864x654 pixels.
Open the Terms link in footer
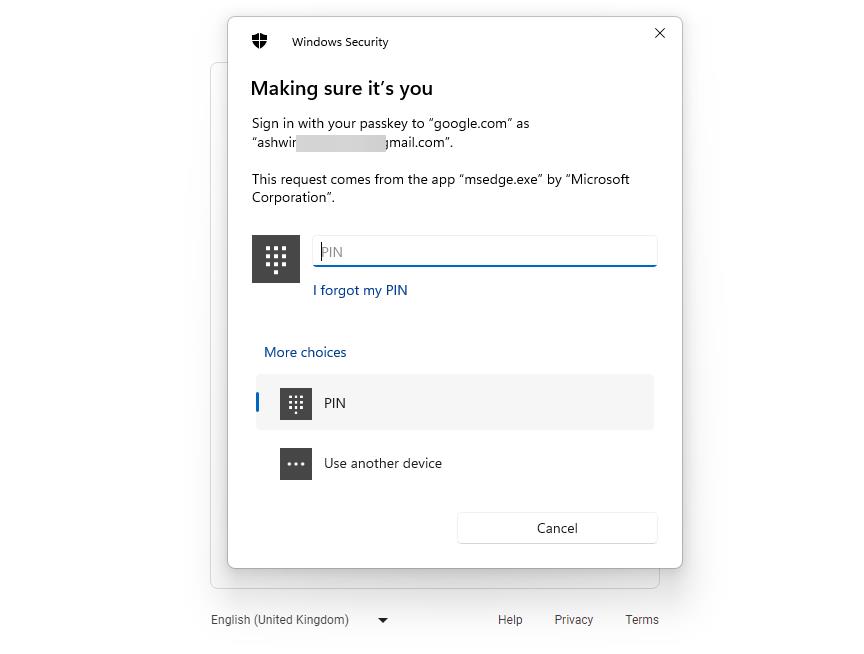(x=642, y=620)
